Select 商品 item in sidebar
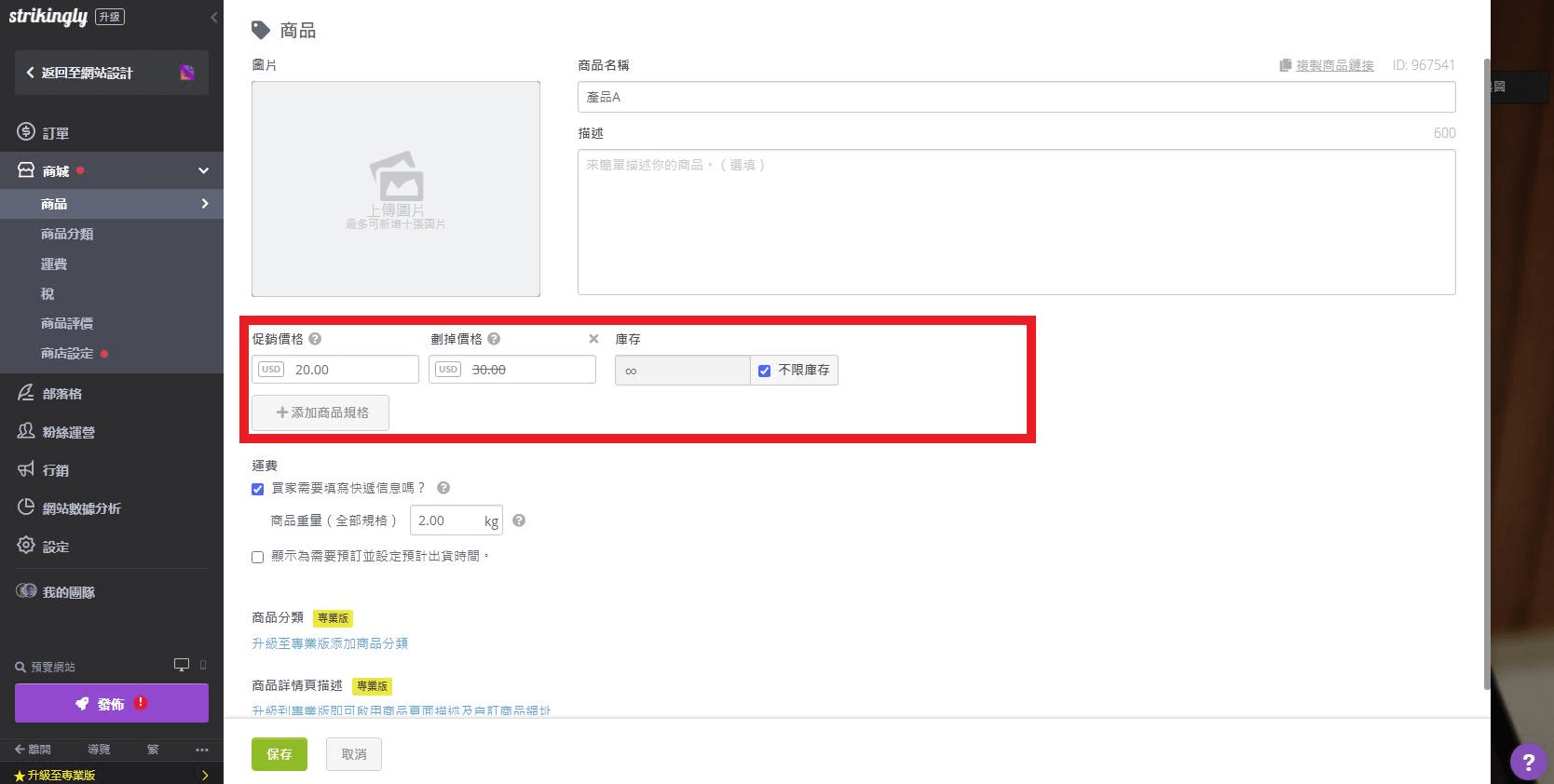This screenshot has height=784, width=1554. pyautogui.click(x=54, y=204)
